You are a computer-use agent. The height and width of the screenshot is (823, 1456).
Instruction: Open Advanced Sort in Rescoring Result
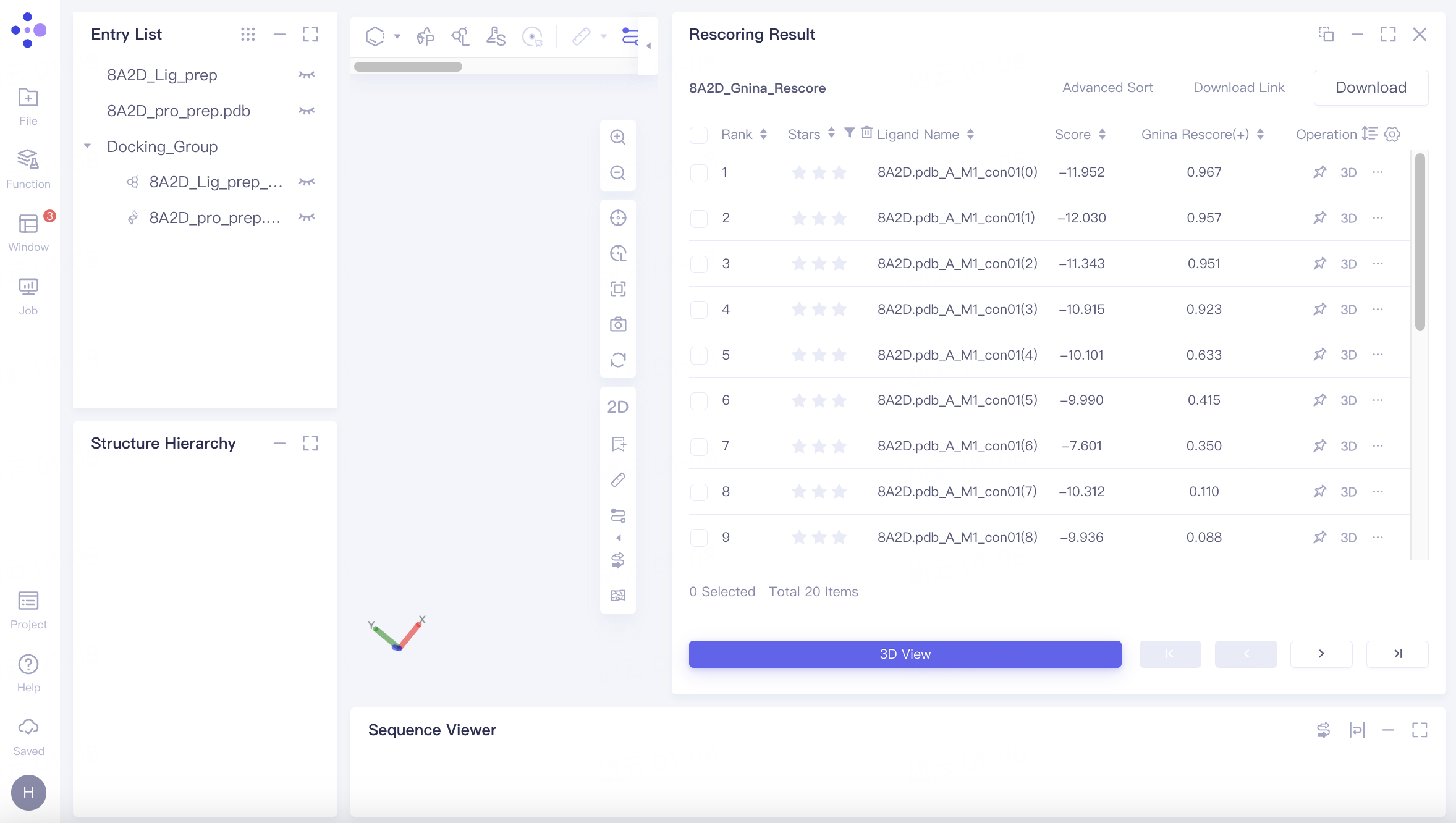(1107, 88)
